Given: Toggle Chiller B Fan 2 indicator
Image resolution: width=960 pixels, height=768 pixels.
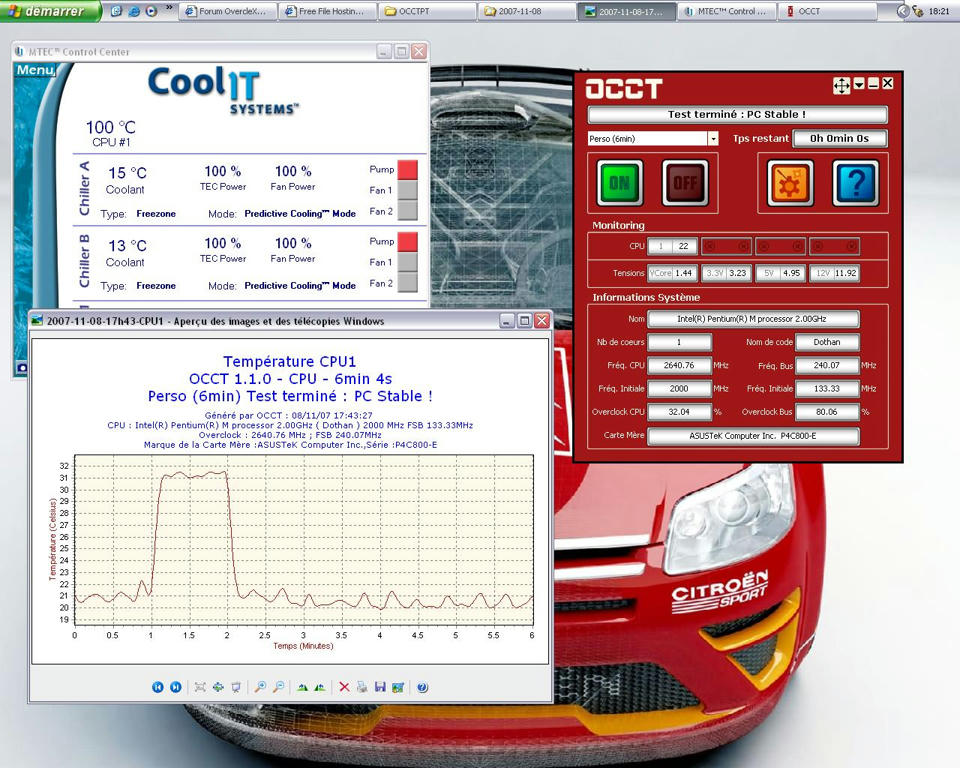Looking at the screenshot, I should point(408,282).
